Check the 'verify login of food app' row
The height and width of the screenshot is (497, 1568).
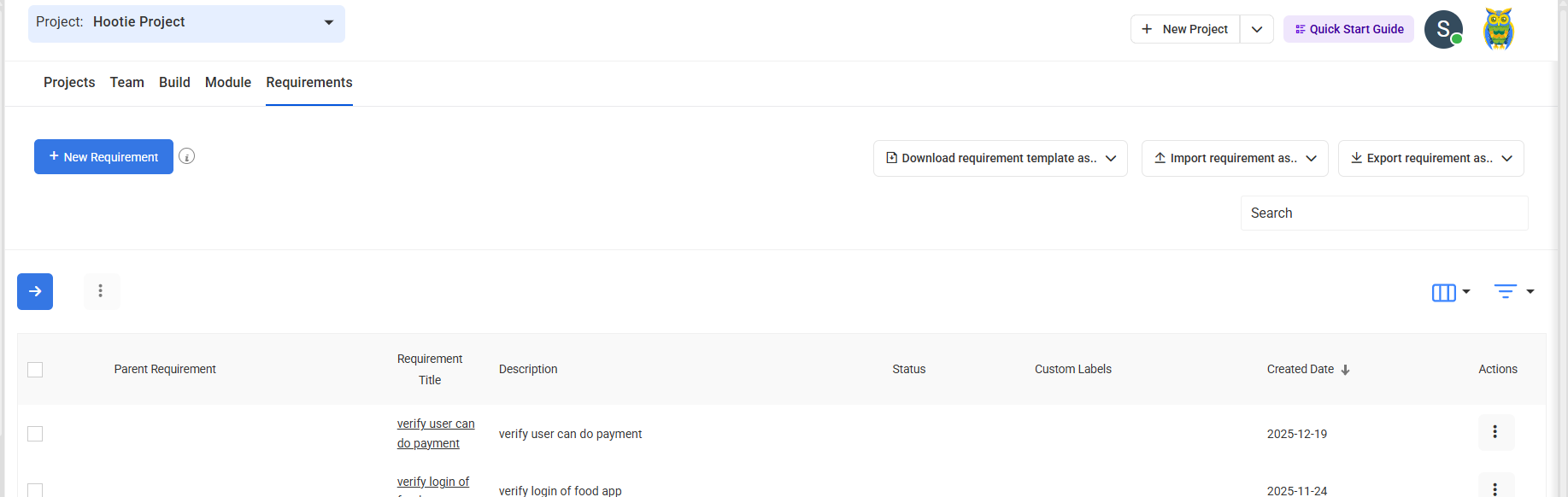(35, 490)
